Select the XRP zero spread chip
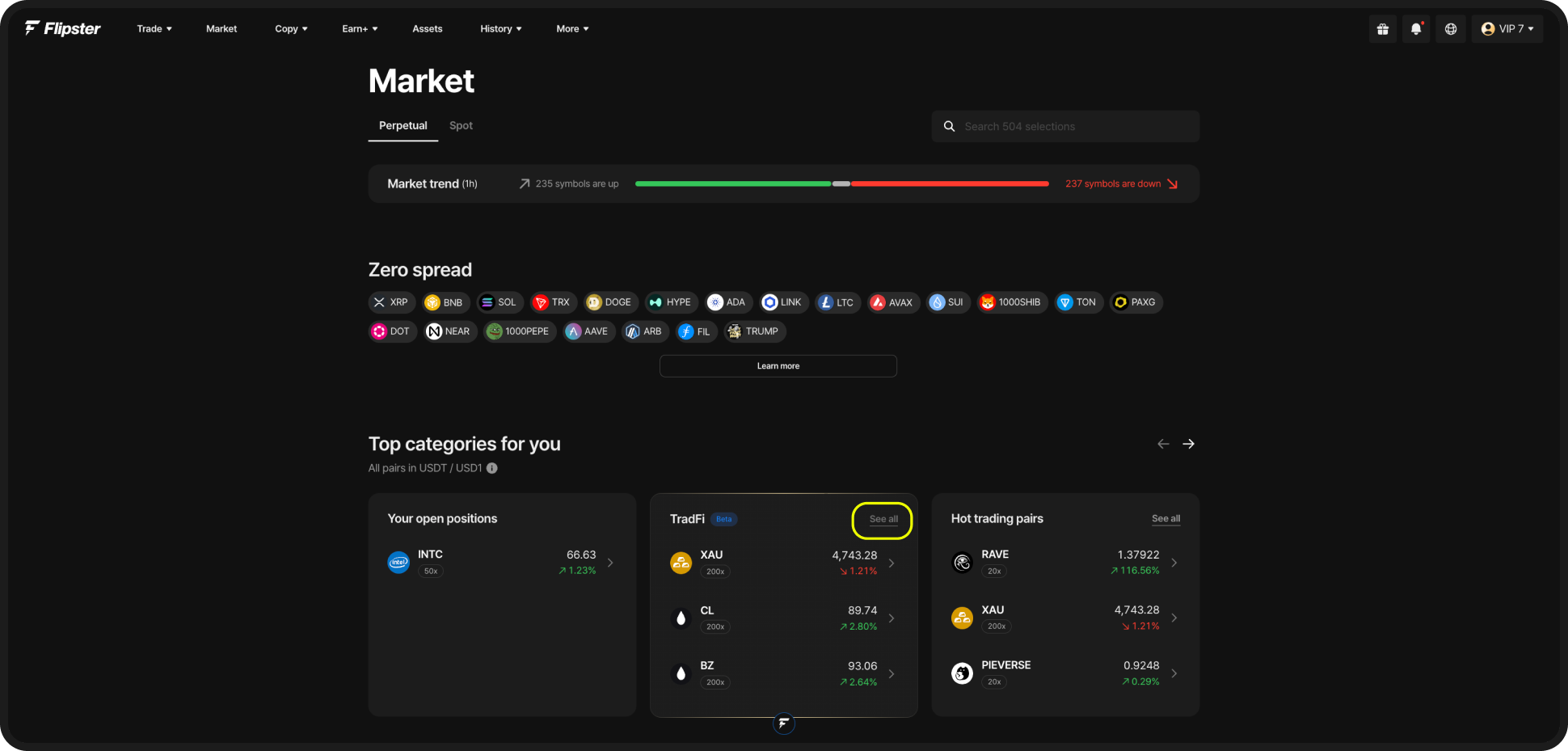This screenshot has height=751, width=1568. tap(392, 302)
